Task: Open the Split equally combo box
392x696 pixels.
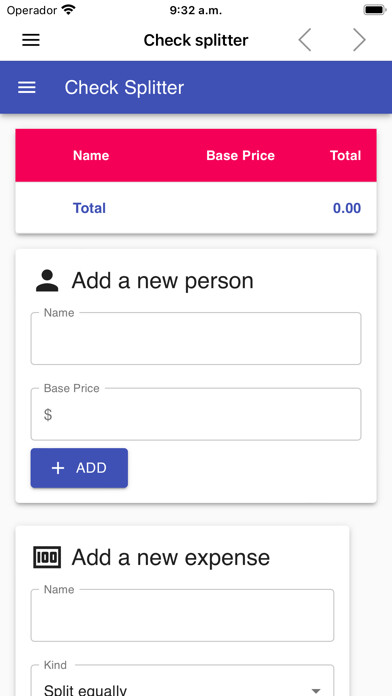Action: 182,680
